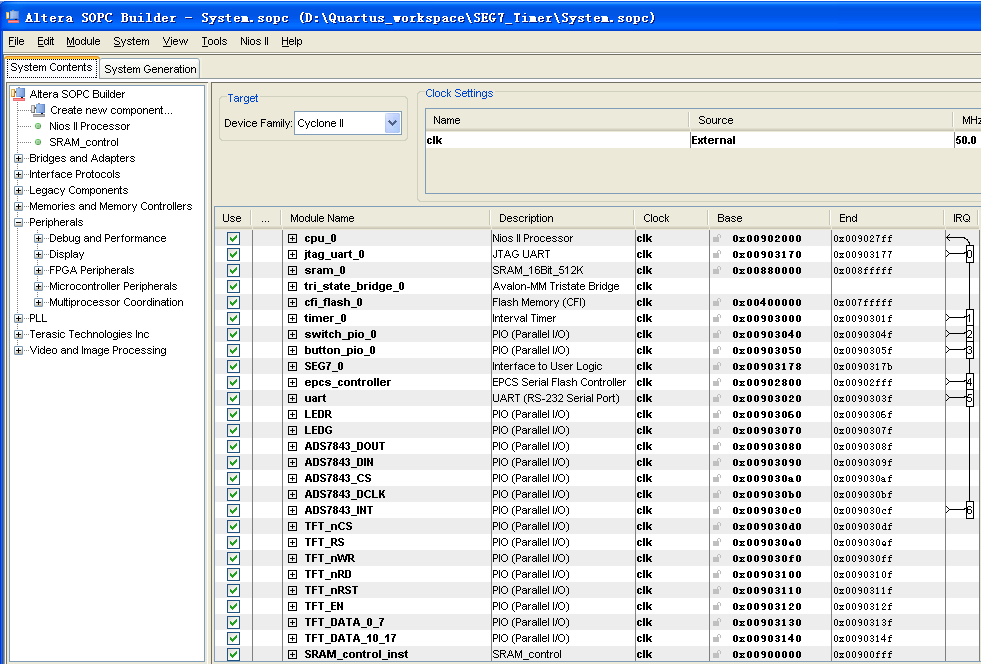
Task: Open the Device Family dropdown
Action: pos(392,123)
